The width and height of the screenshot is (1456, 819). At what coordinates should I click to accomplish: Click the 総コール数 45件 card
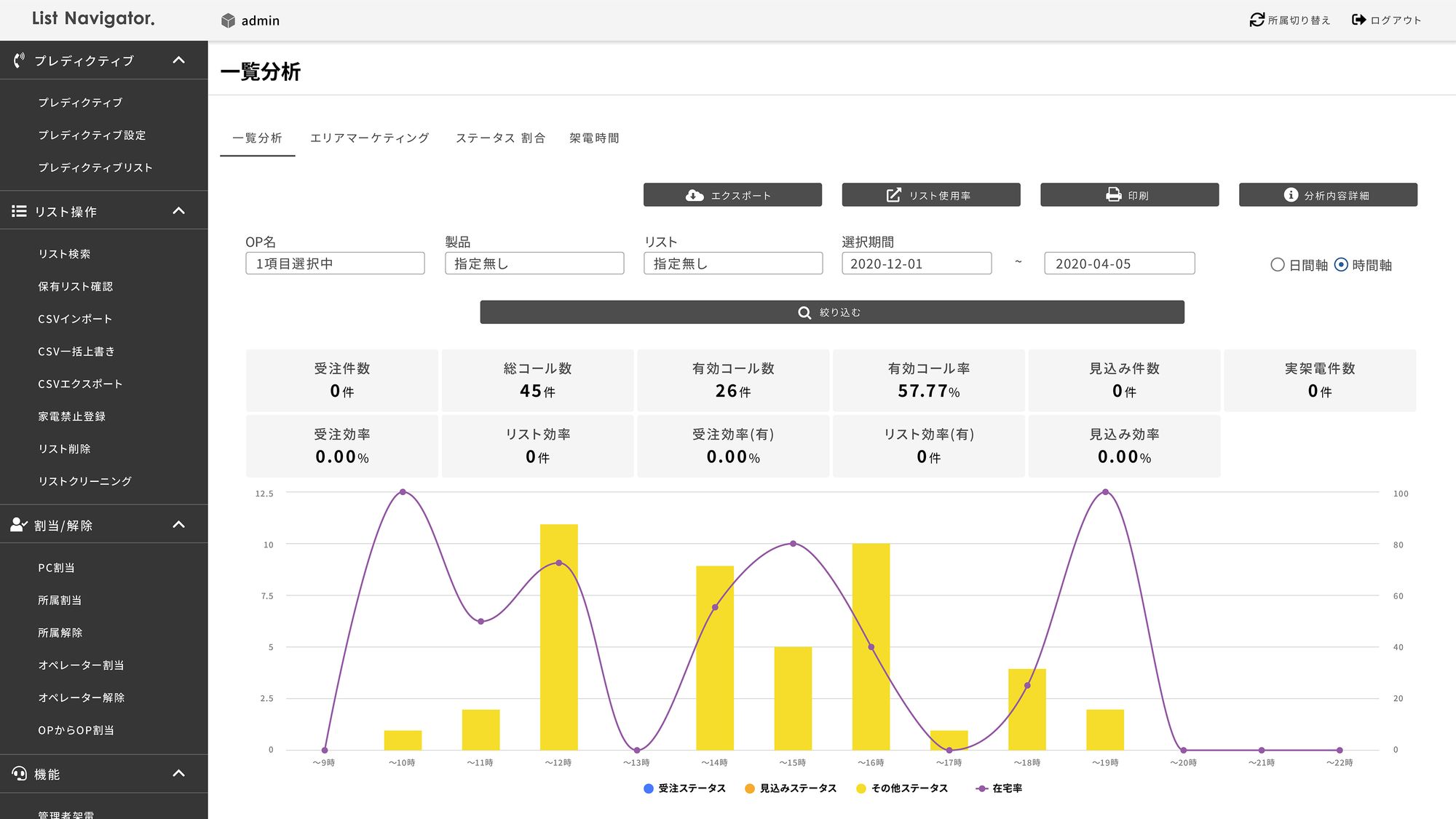(537, 380)
